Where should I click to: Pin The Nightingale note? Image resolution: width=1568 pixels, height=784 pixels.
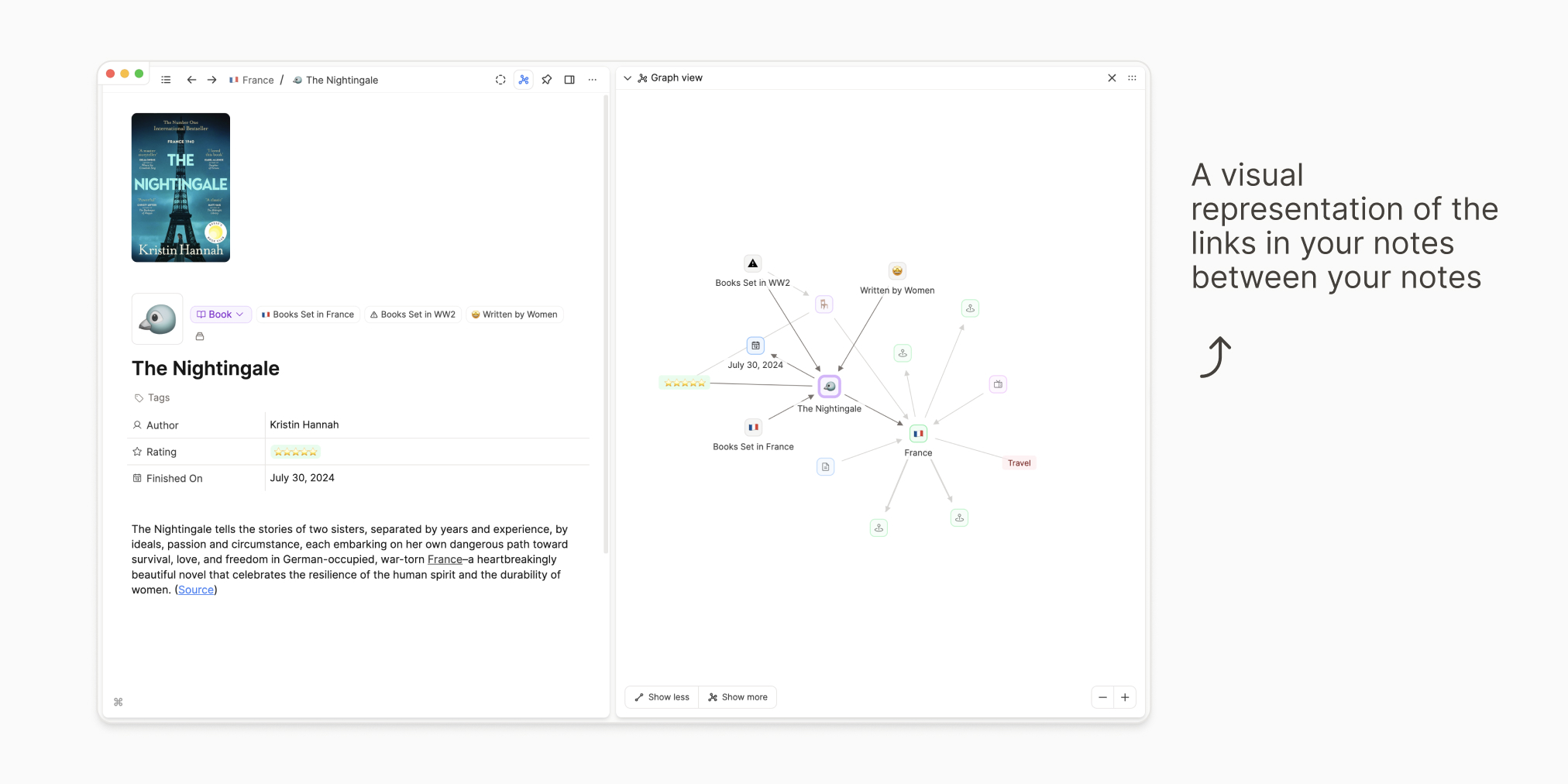547,80
